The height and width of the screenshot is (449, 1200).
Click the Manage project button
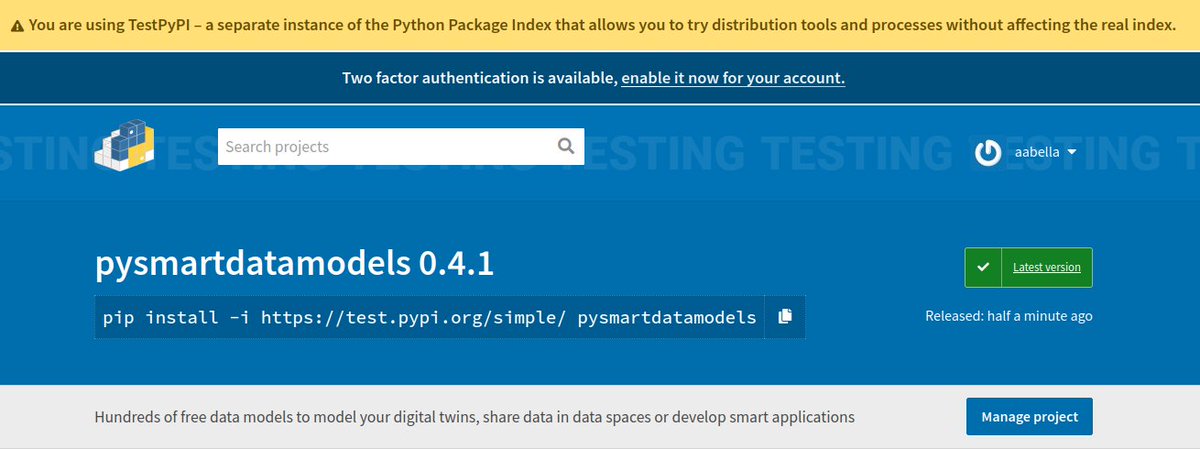[1029, 417]
